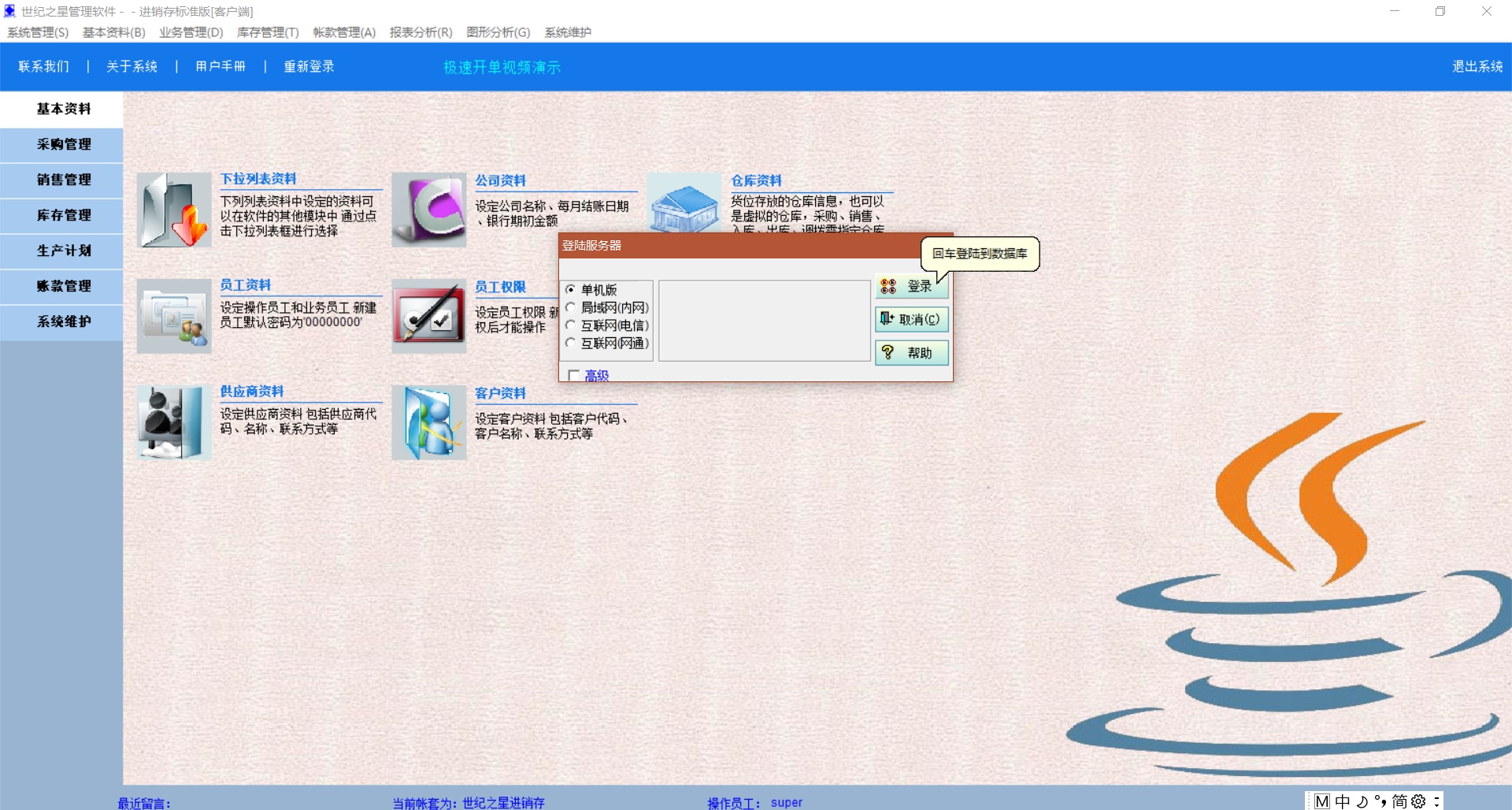Open the IME settings gear
Image resolution: width=1512 pixels, height=810 pixels.
(x=1418, y=801)
